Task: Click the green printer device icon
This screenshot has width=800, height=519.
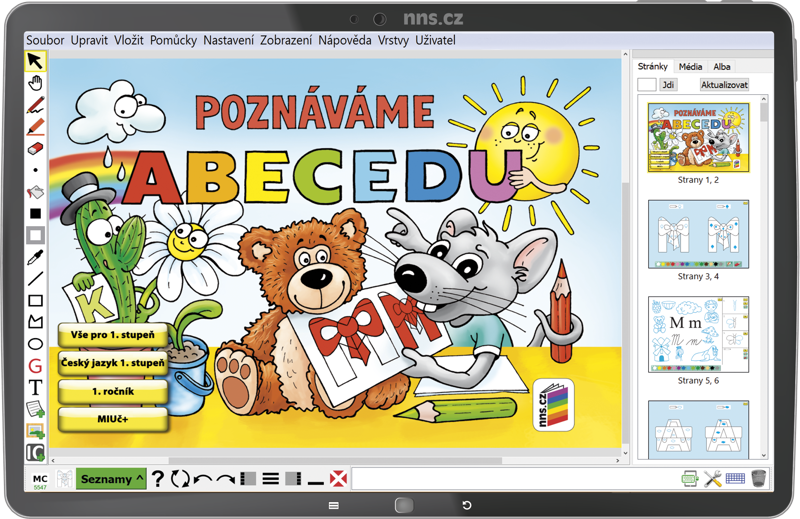Action: click(690, 479)
